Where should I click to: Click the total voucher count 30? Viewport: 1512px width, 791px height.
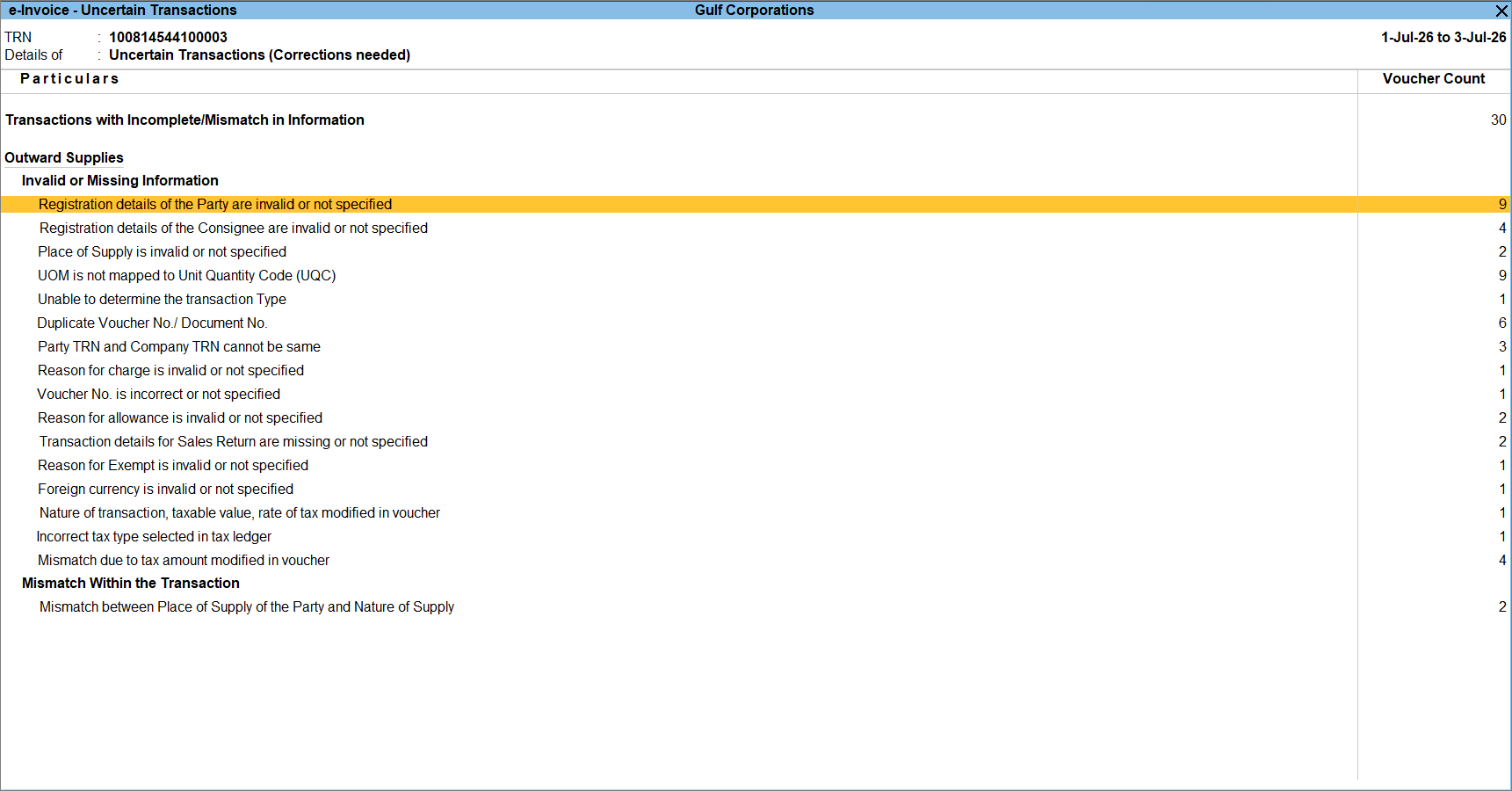click(1498, 120)
